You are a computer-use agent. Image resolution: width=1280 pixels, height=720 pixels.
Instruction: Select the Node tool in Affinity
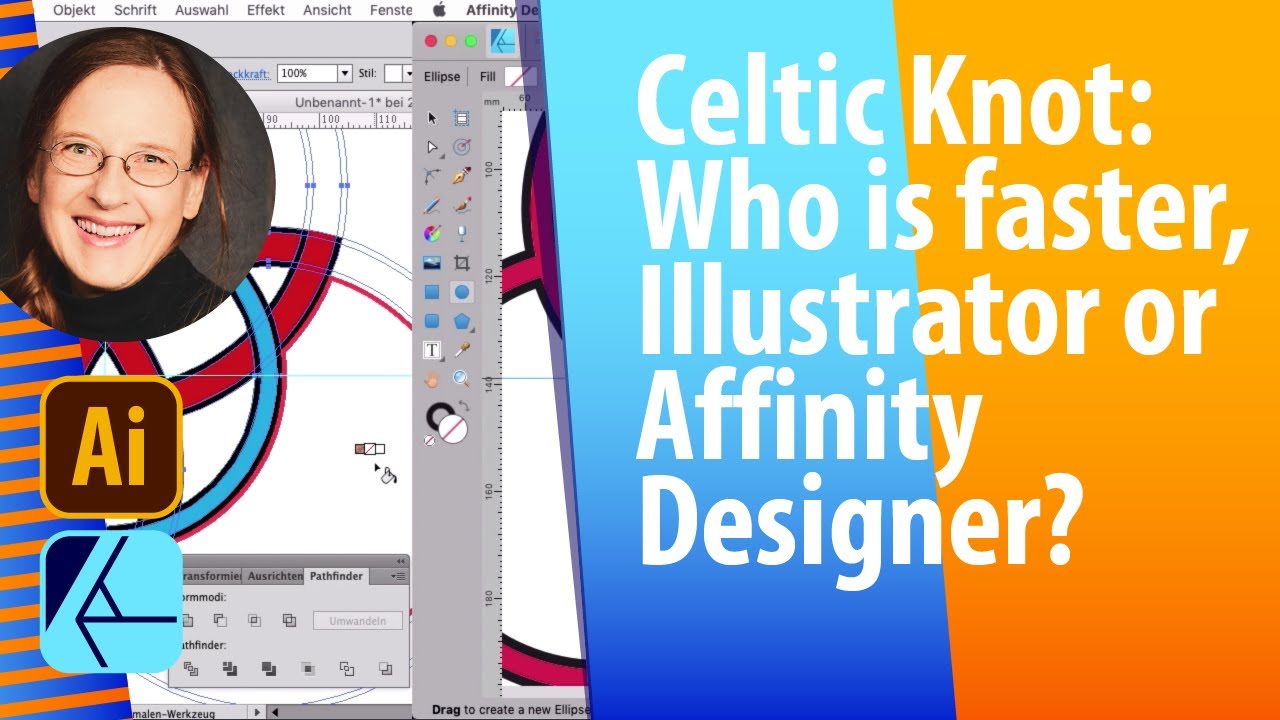(x=432, y=147)
